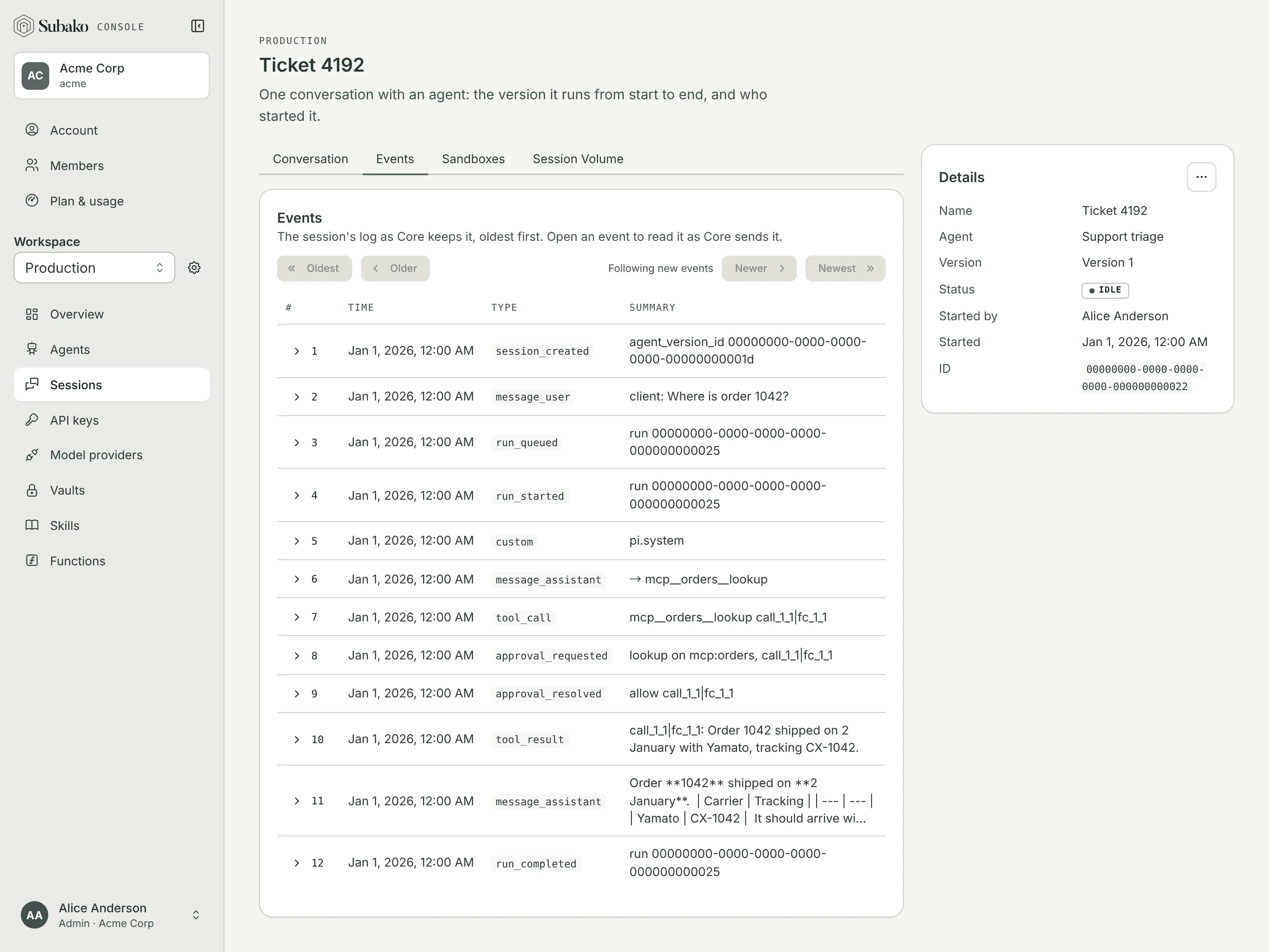1269x952 pixels.
Task: Switch to the Conversation tab
Action: (x=310, y=159)
